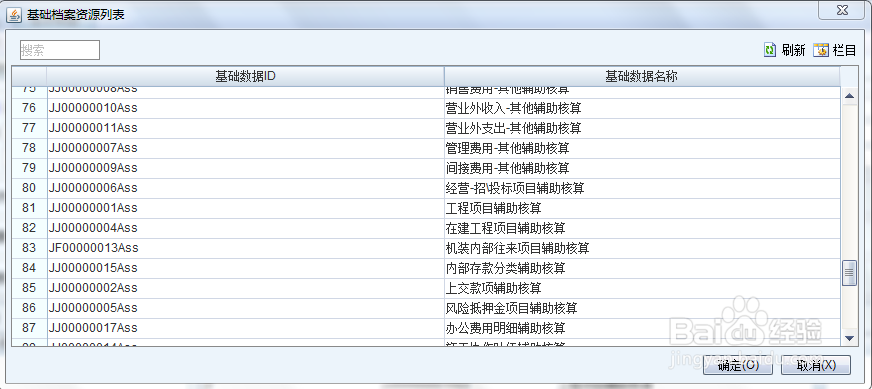872x389 pixels.
Task: Select name 上交款项辅助核算
Action: coord(642,288)
